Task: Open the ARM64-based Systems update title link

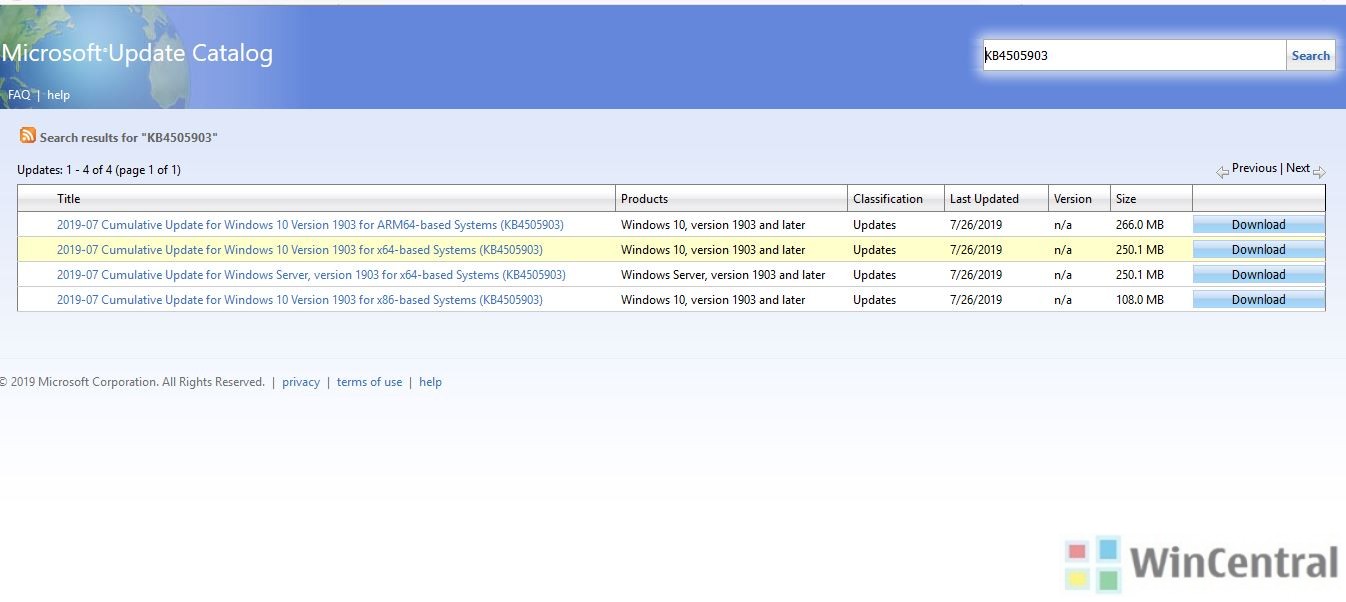Action: tap(310, 225)
